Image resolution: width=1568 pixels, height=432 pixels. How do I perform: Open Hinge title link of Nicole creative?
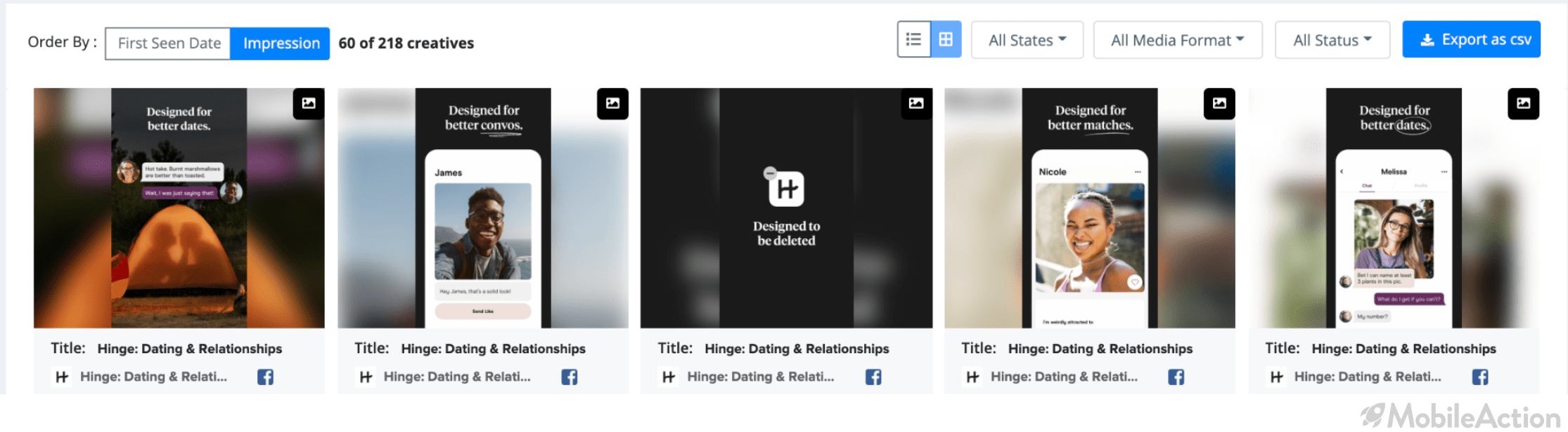[1100, 349]
